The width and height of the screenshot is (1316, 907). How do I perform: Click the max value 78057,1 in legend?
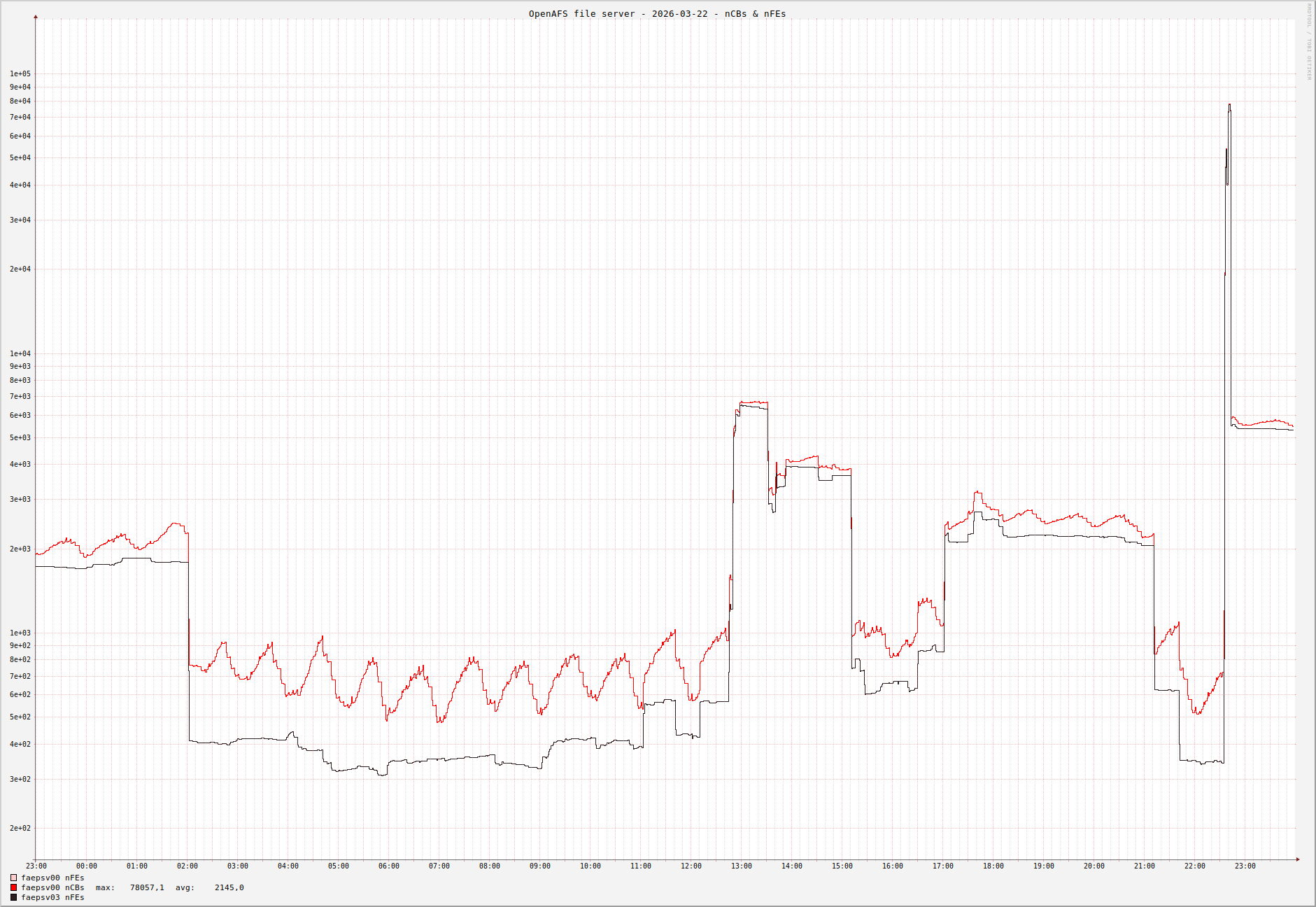click(x=147, y=887)
